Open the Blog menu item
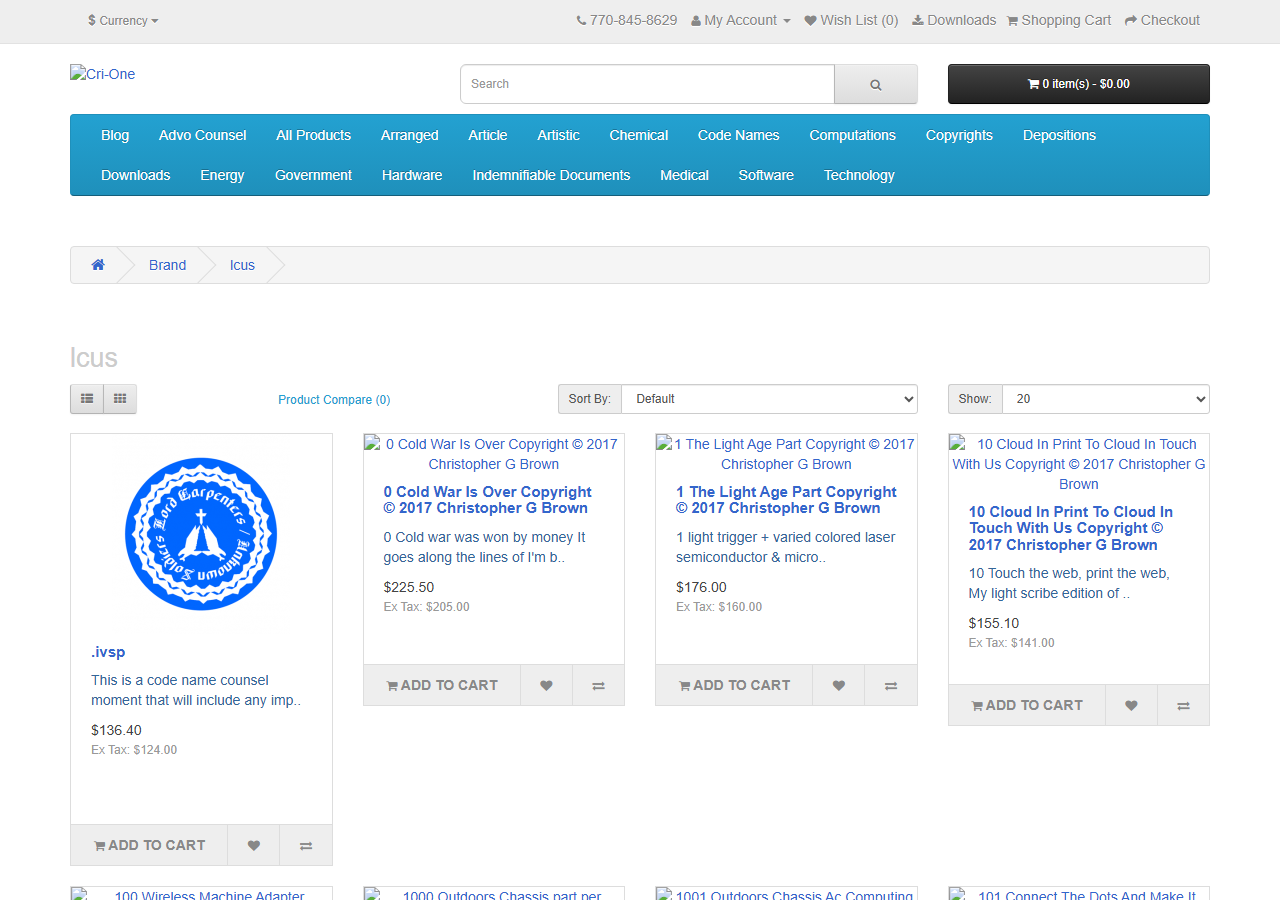The width and height of the screenshot is (1280, 900). [115, 135]
